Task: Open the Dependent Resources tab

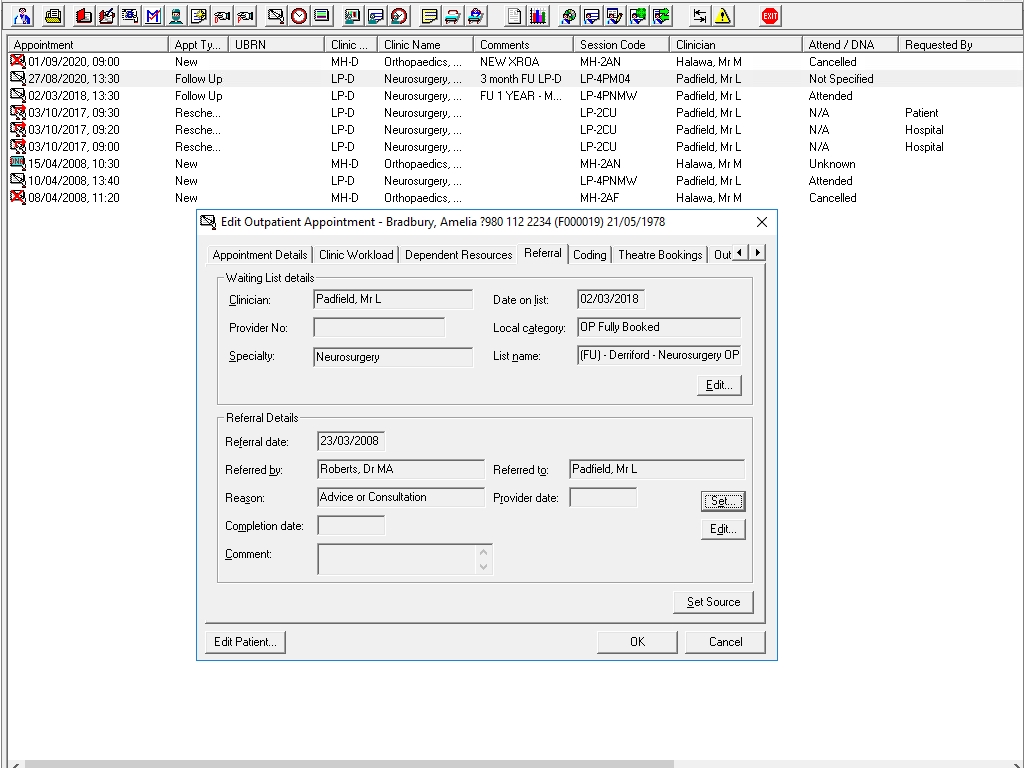Action: coord(458,255)
